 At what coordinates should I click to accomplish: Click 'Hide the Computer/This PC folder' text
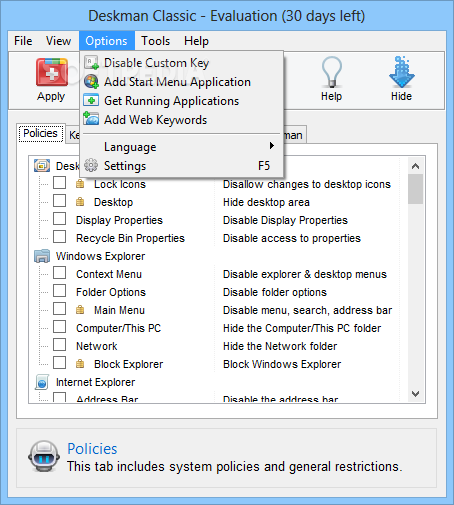click(302, 328)
